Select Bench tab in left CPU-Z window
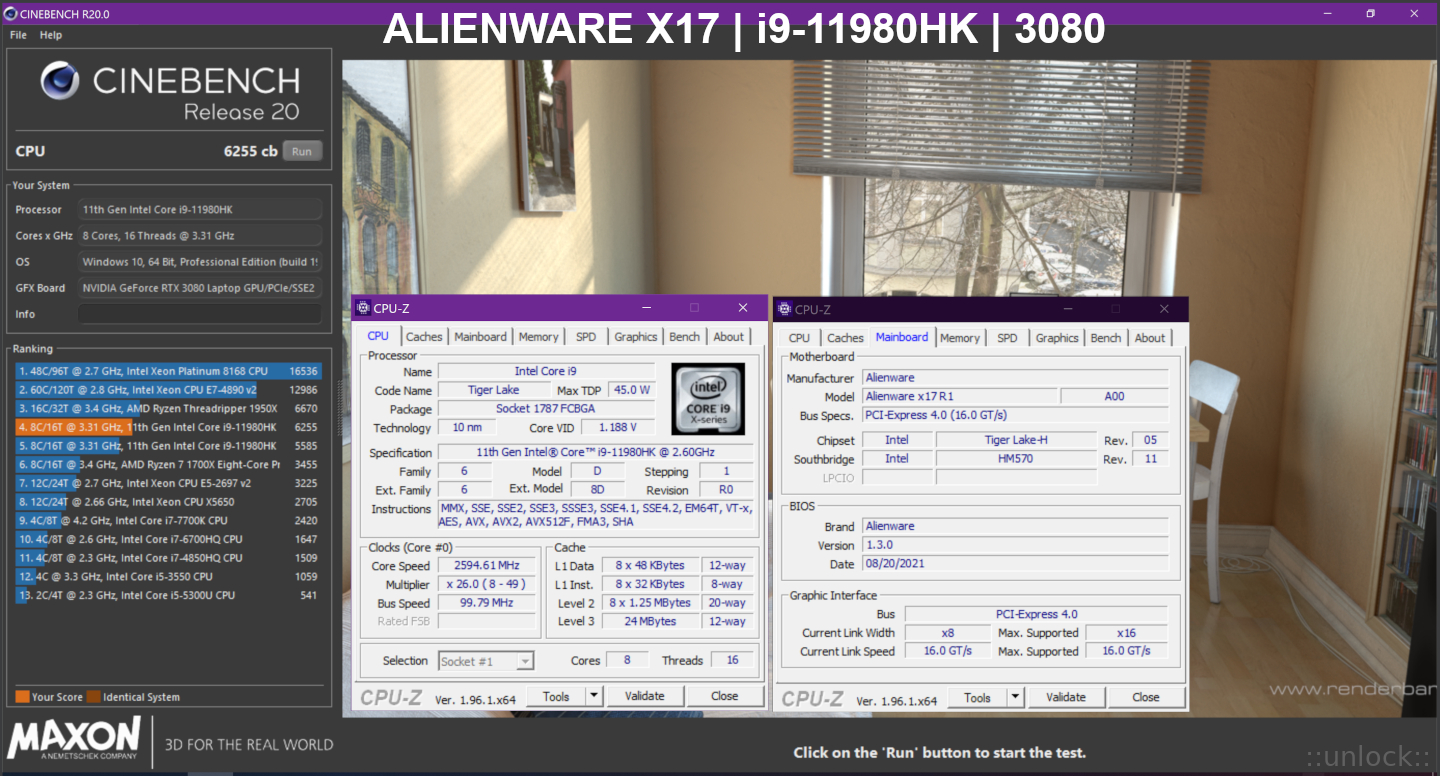 pyautogui.click(x=685, y=337)
